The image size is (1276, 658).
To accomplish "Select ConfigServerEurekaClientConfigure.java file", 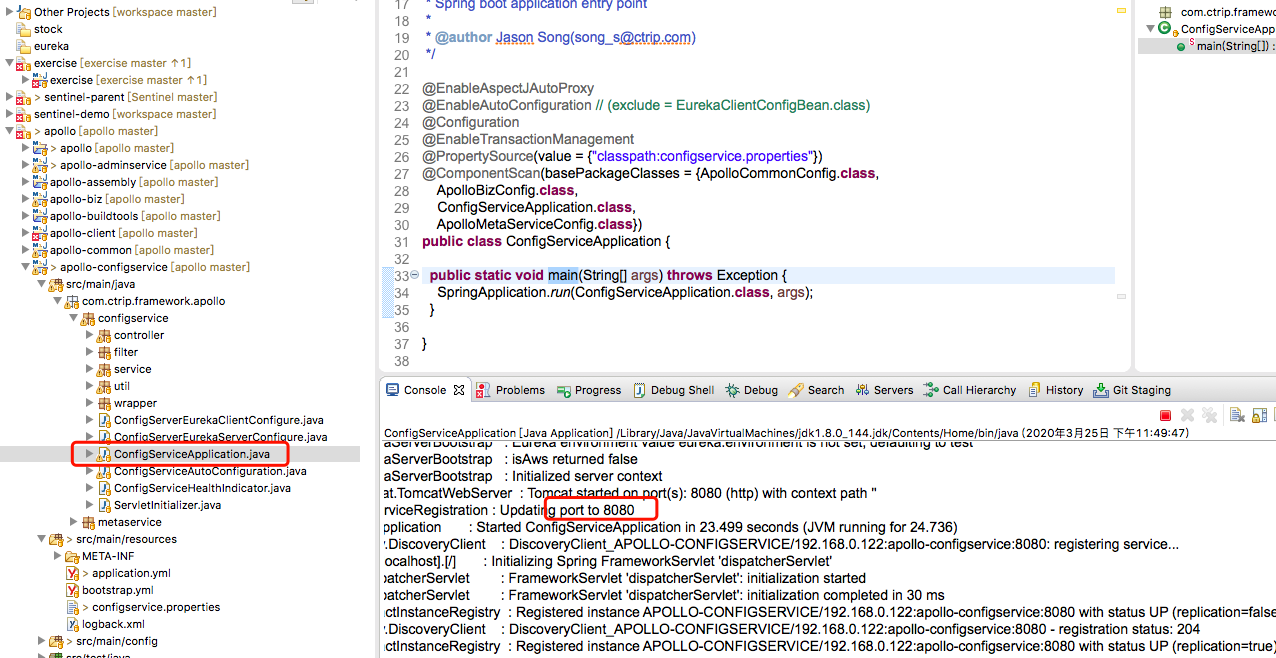I will pyautogui.click(x=219, y=420).
